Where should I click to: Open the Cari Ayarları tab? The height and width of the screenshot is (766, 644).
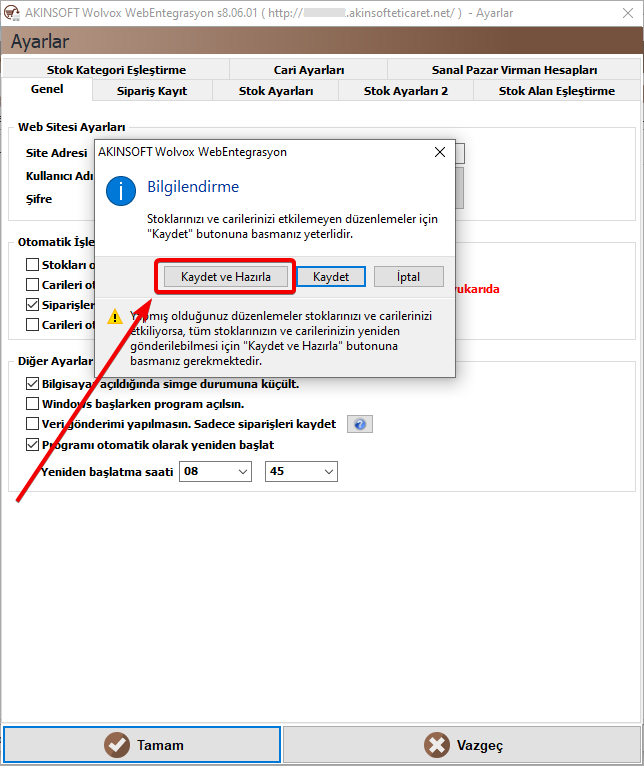(x=309, y=70)
